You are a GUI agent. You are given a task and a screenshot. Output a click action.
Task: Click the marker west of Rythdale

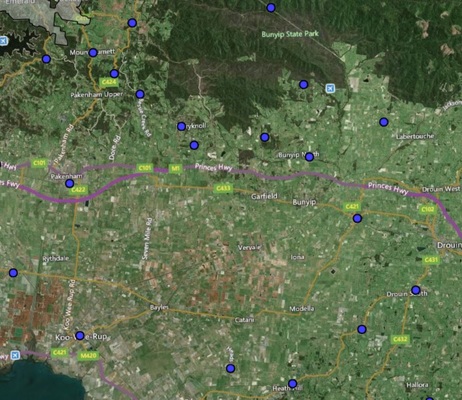pyautogui.click(x=13, y=273)
